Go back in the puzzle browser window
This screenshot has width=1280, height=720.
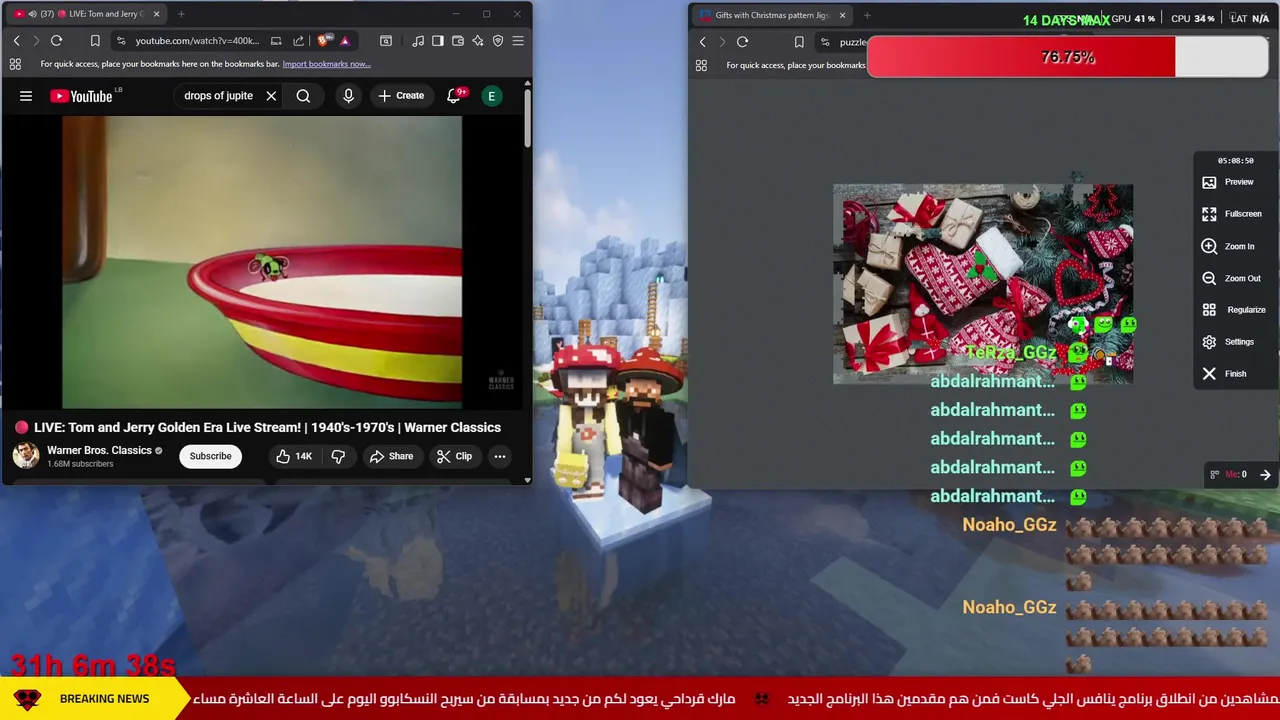click(702, 42)
